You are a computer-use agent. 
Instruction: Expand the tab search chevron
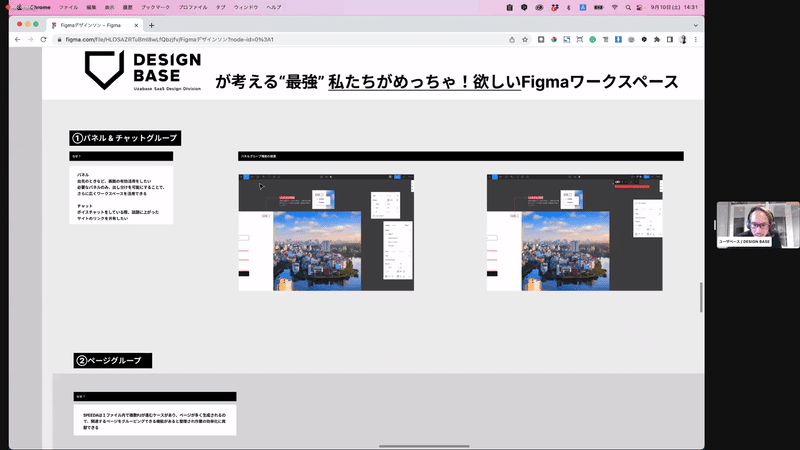pos(695,25)
